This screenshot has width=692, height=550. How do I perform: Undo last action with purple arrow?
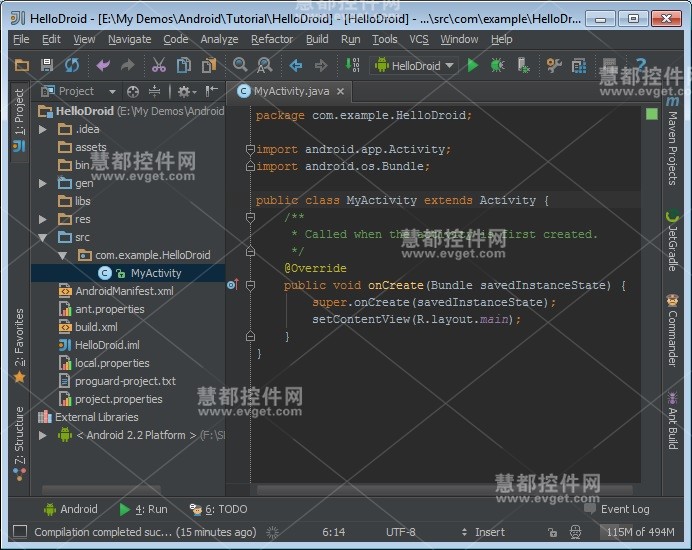103,66
